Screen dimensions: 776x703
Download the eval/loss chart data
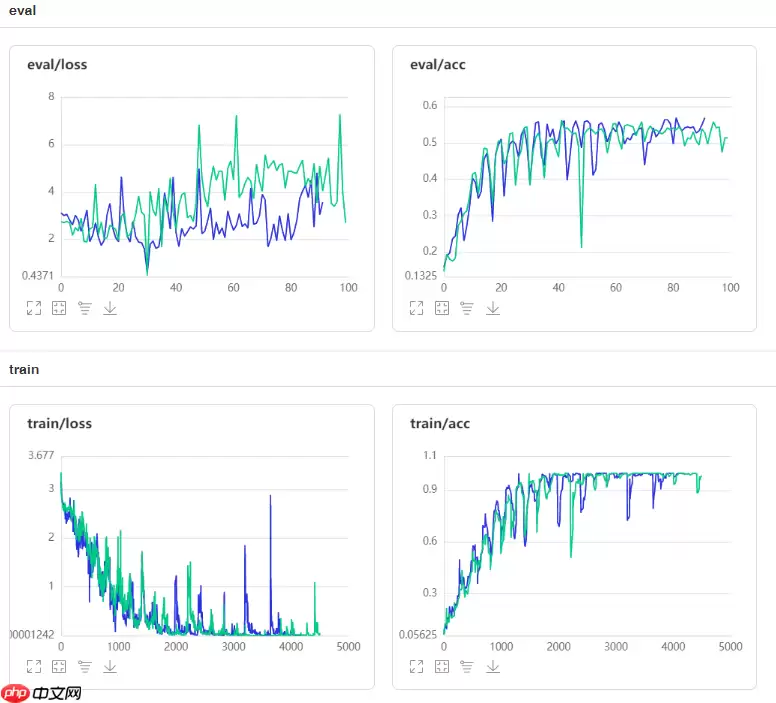click(110, 308)
